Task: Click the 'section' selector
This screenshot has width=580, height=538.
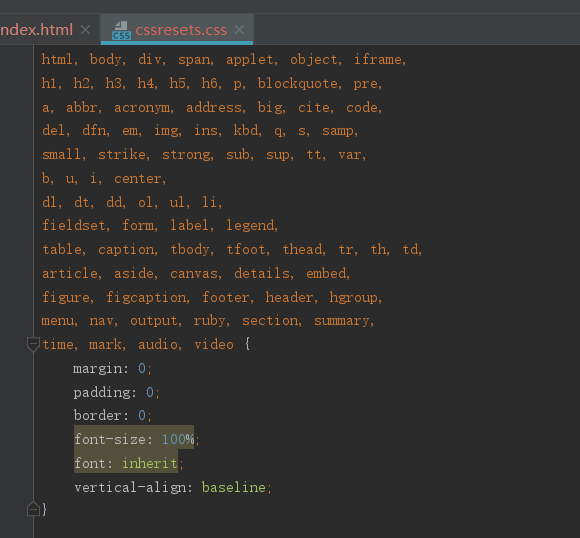Action: tap(270, 321)
